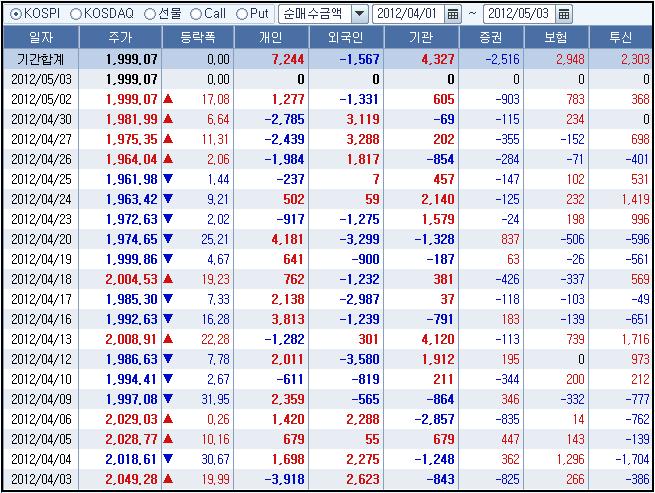
Task: Click the 증권 column header
Action: pos(491,38)
